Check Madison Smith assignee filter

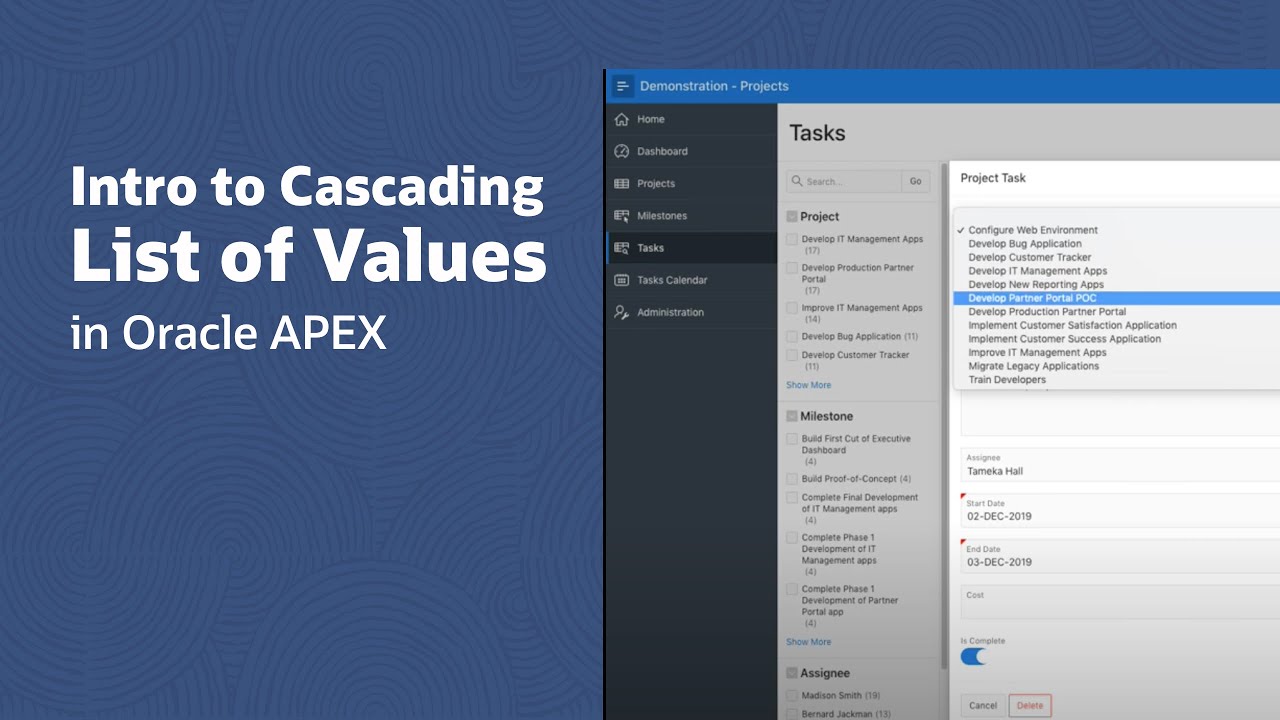tap(792, 695)
